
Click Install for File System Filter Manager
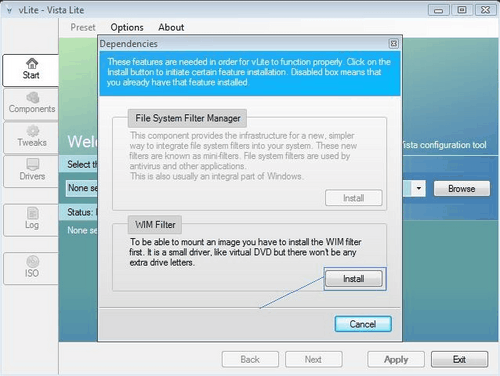tap(354, 198)
